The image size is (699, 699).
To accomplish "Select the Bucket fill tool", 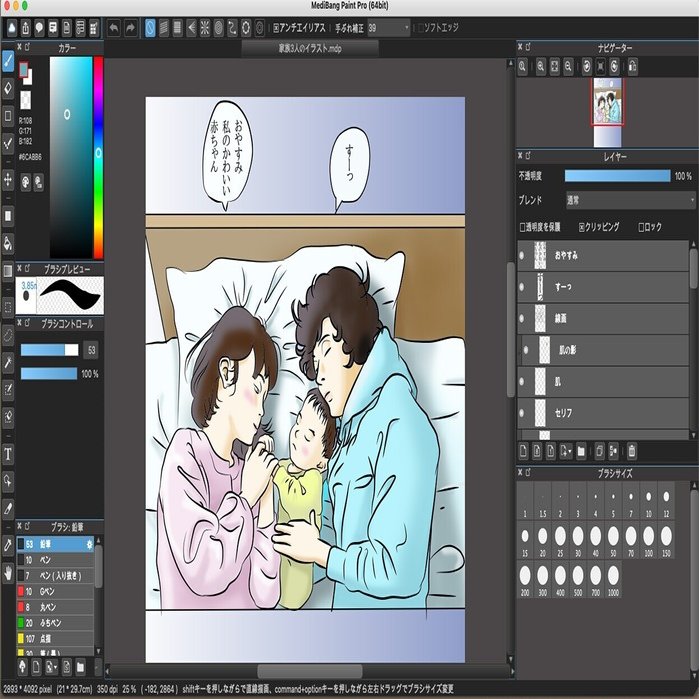I will [x=8, y=243].
